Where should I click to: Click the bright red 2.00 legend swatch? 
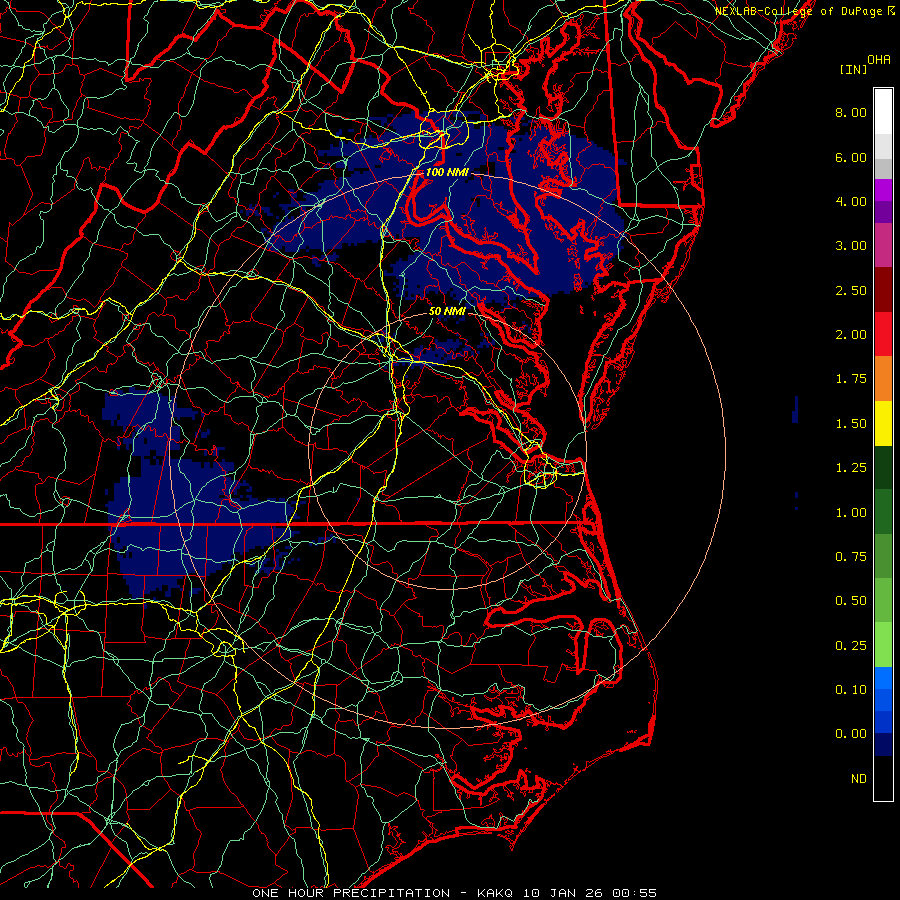pos(883,334)
